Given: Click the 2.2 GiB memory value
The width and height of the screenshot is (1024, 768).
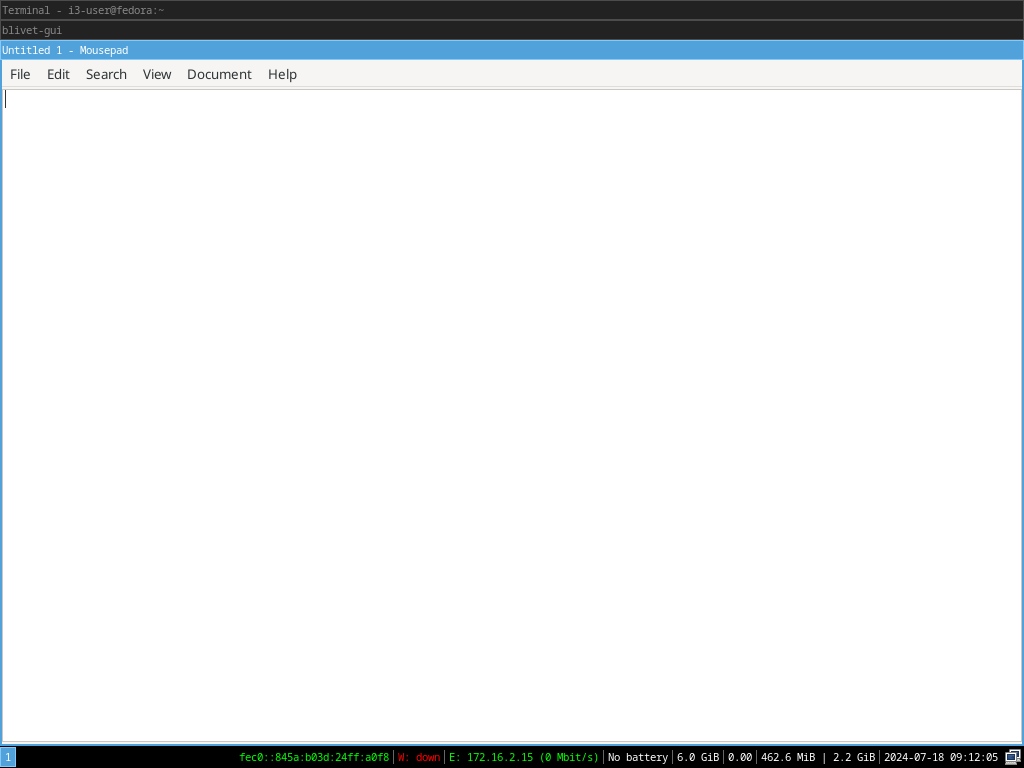Looking at the screenshot, I should [x=854, y=758].
